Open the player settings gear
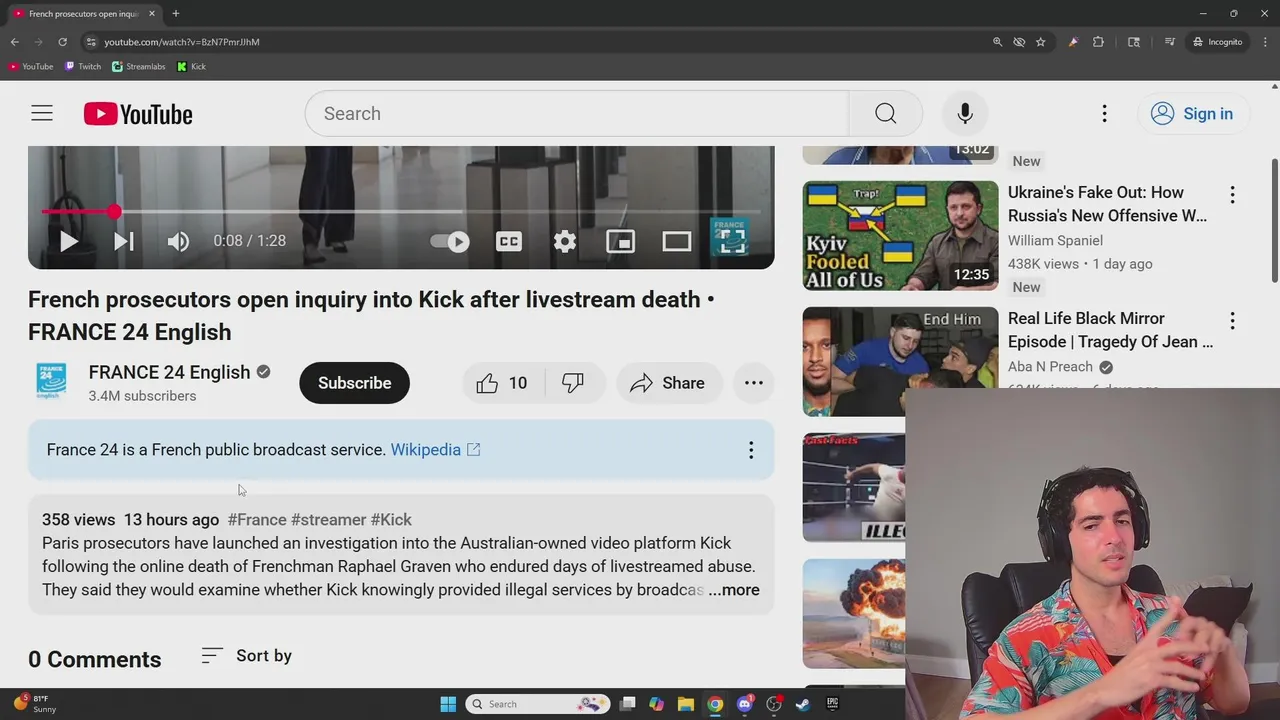The width and height of the screenshot is (1280, 720). click(565, 241)
